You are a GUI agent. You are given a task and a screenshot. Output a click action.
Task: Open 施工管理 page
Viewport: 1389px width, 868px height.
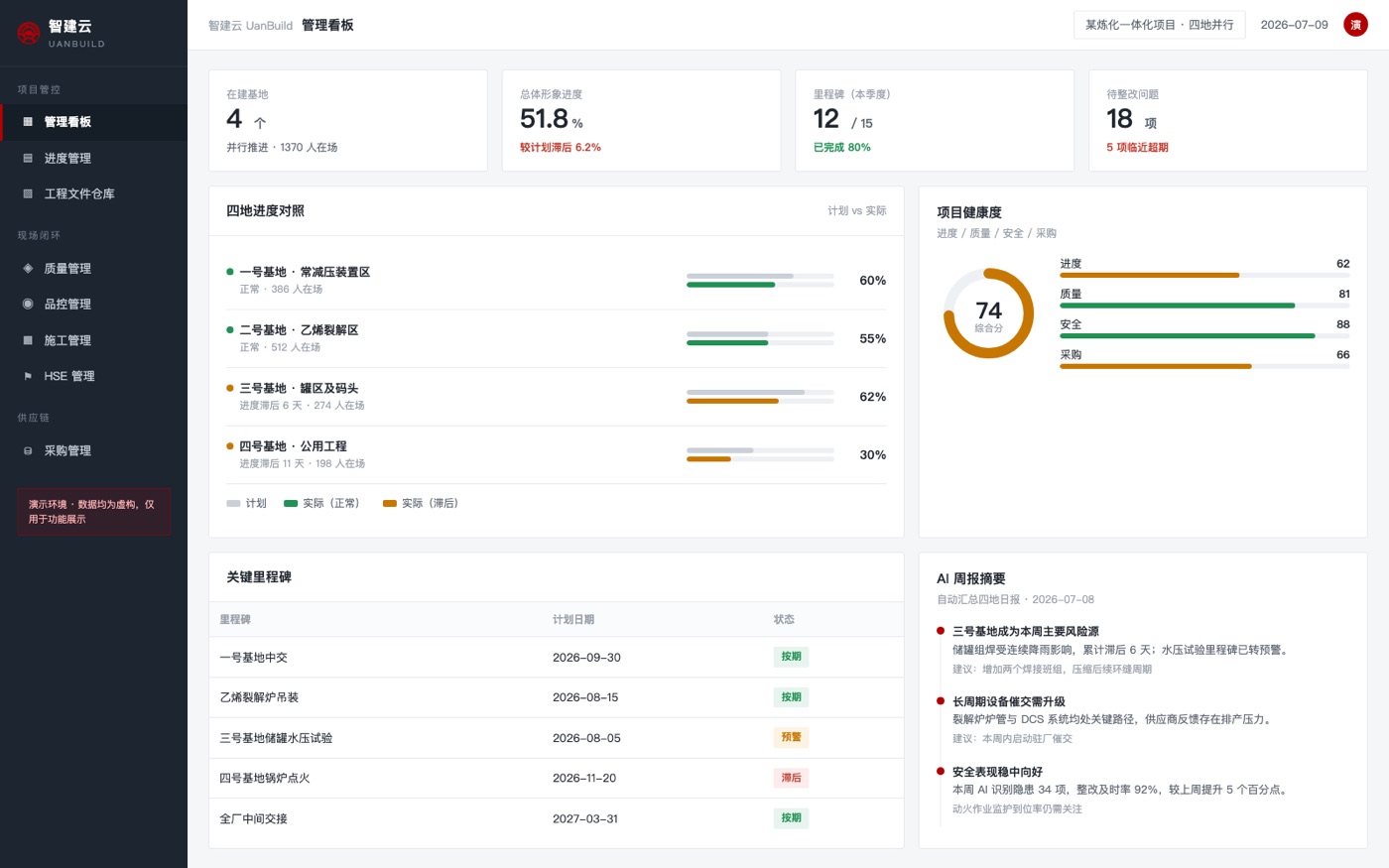pyautogui.click(x=93, y=339)
